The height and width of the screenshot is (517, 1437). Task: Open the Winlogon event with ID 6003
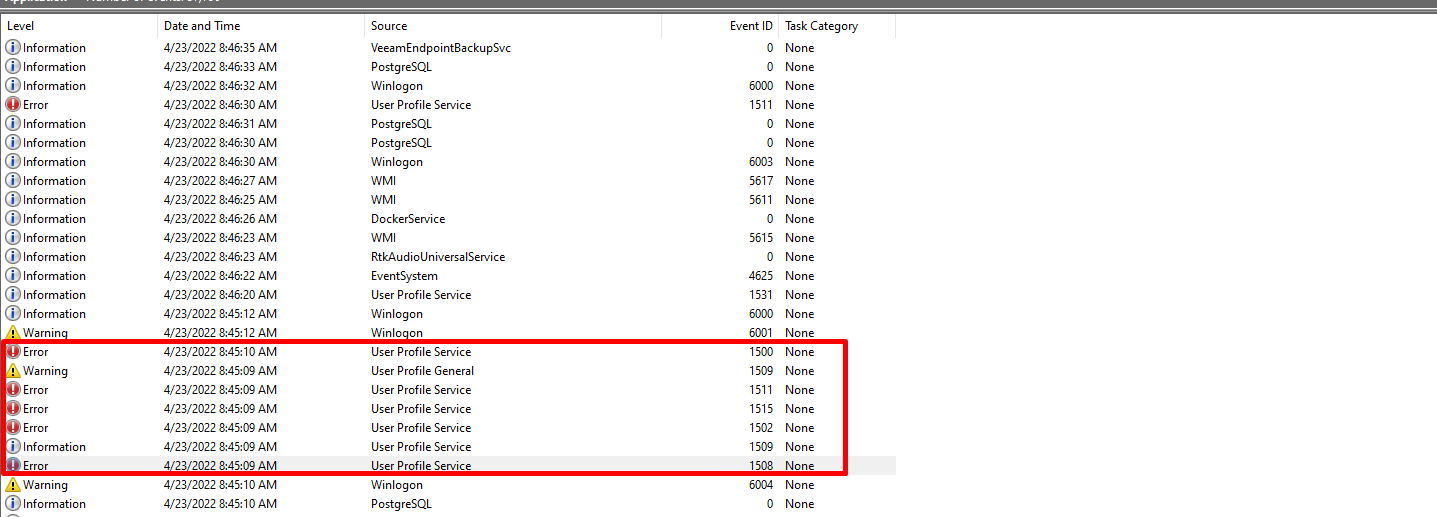(396, 162)
